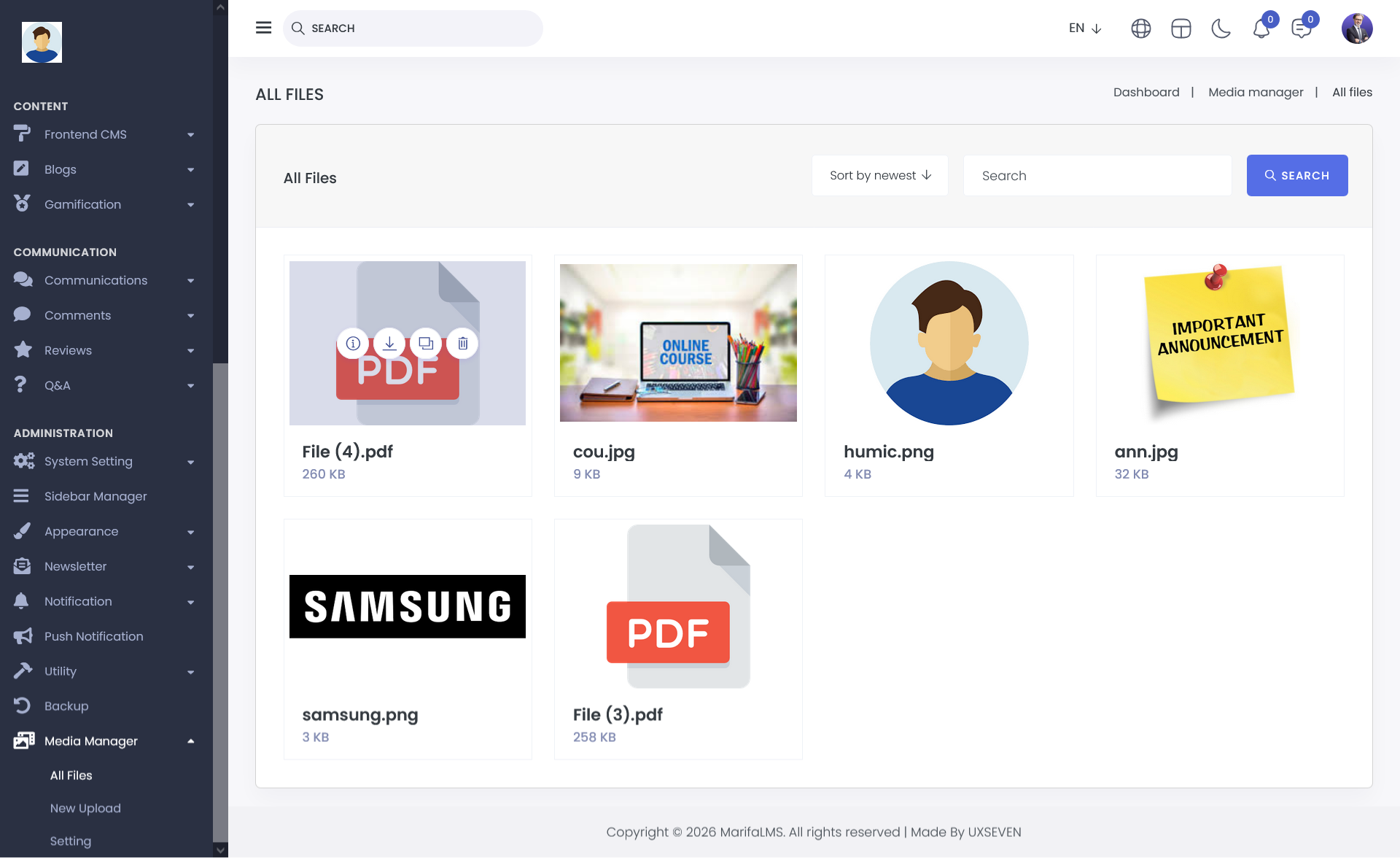Open Sidebar Manager in the sidebar
The image size is (1400, 858).
[x=96, y=496]
